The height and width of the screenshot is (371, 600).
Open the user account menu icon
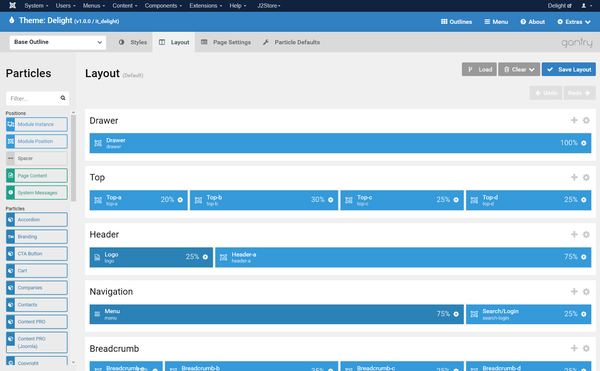586,6
